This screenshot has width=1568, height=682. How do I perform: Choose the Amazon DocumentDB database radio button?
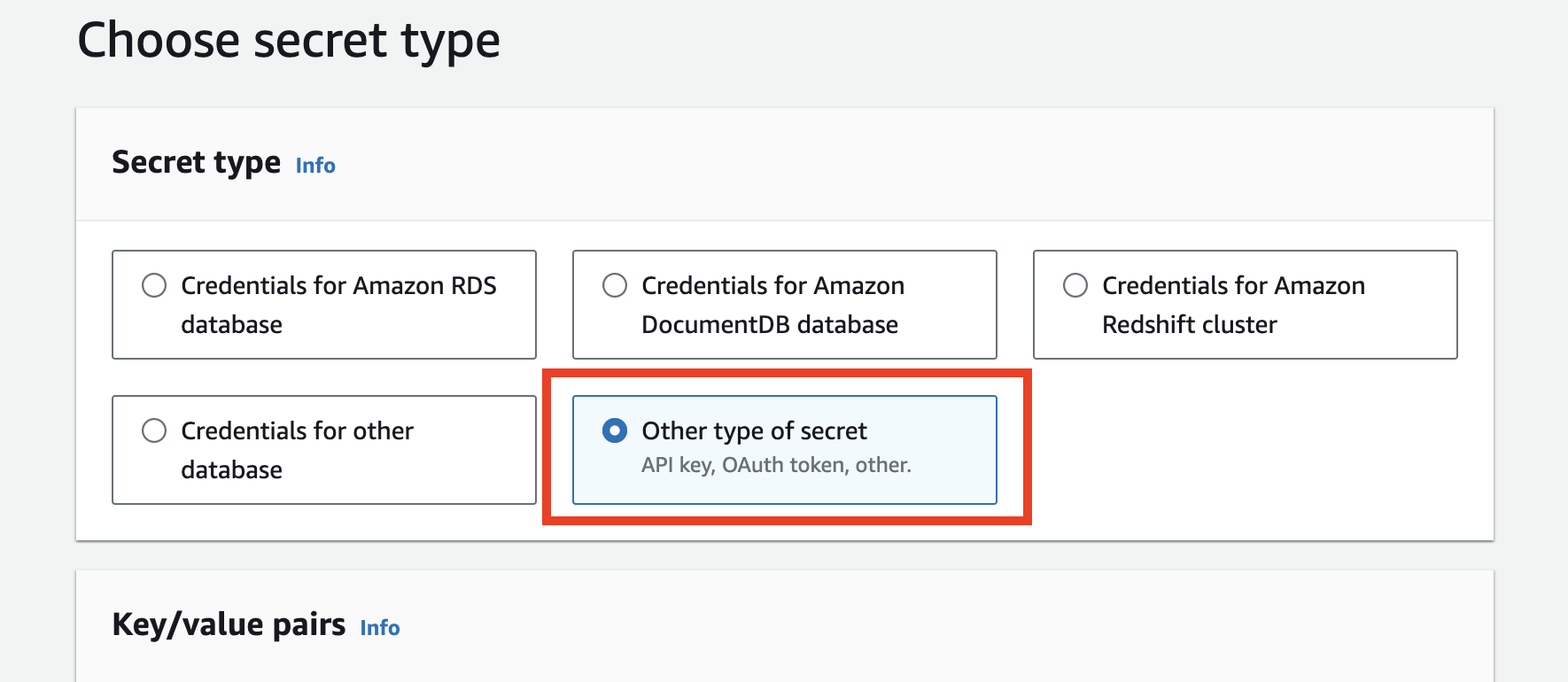(615, 285)
